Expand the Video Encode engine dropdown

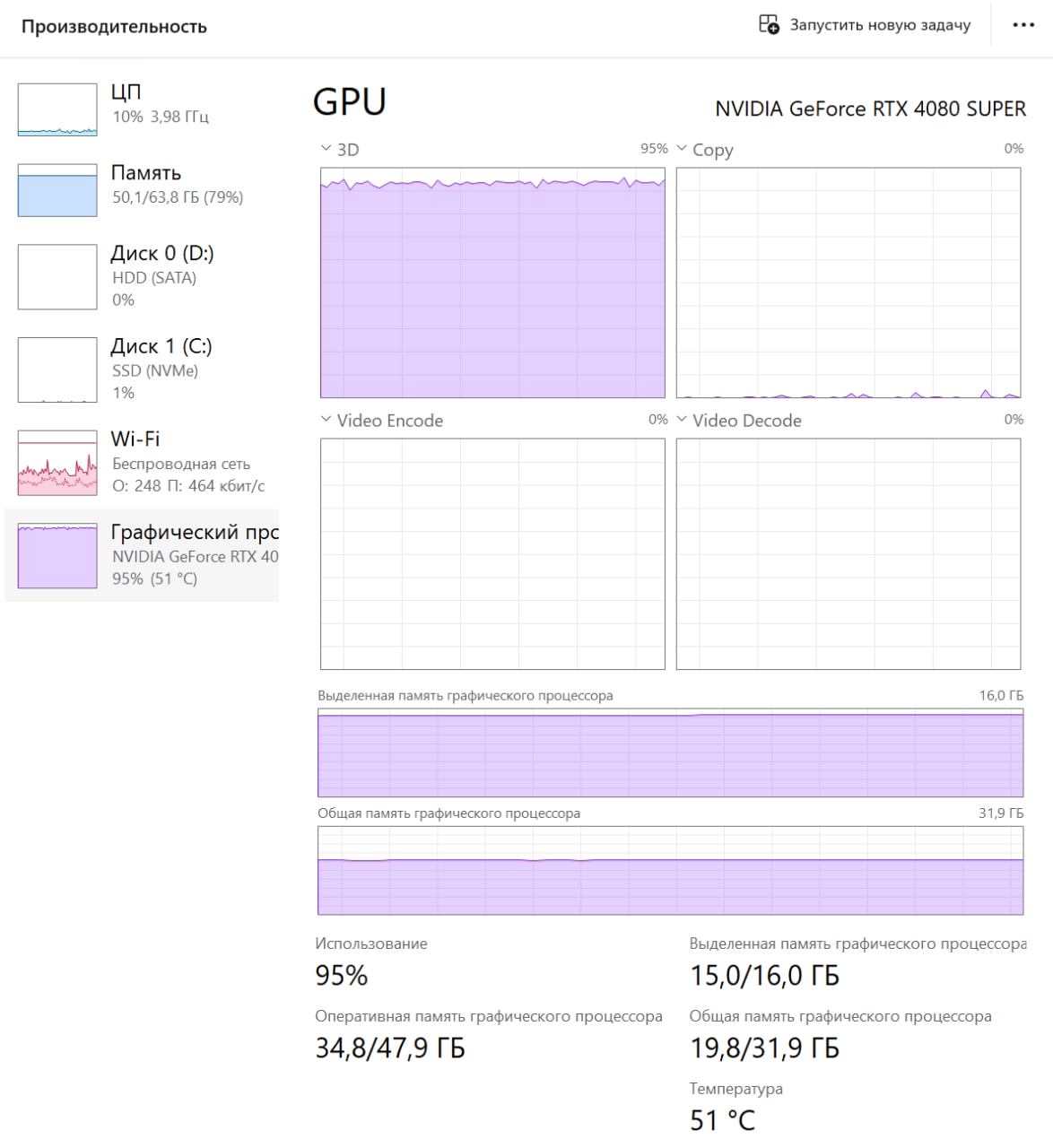[381, 420]
